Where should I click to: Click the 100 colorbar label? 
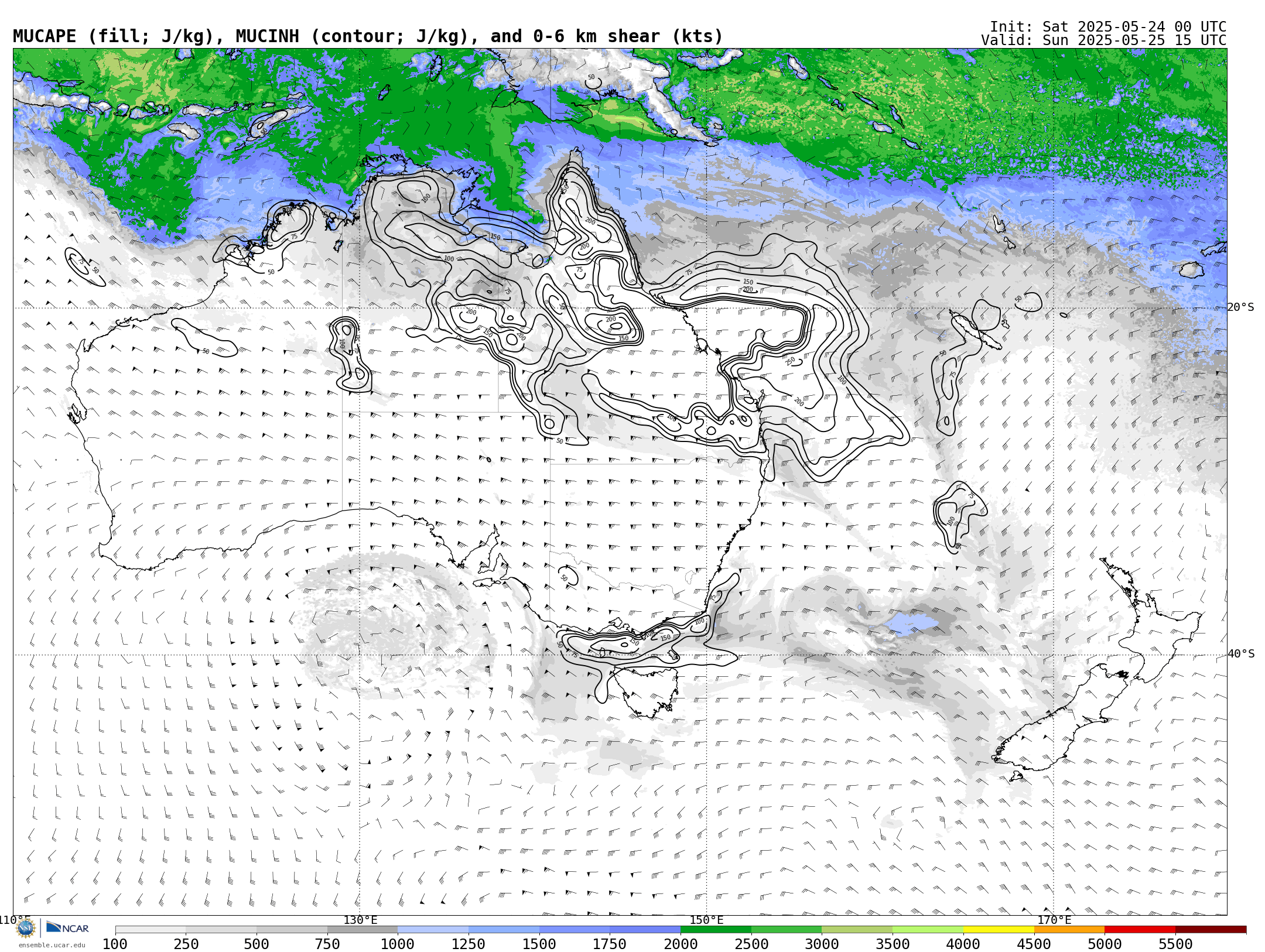click(x=115, y=944)
